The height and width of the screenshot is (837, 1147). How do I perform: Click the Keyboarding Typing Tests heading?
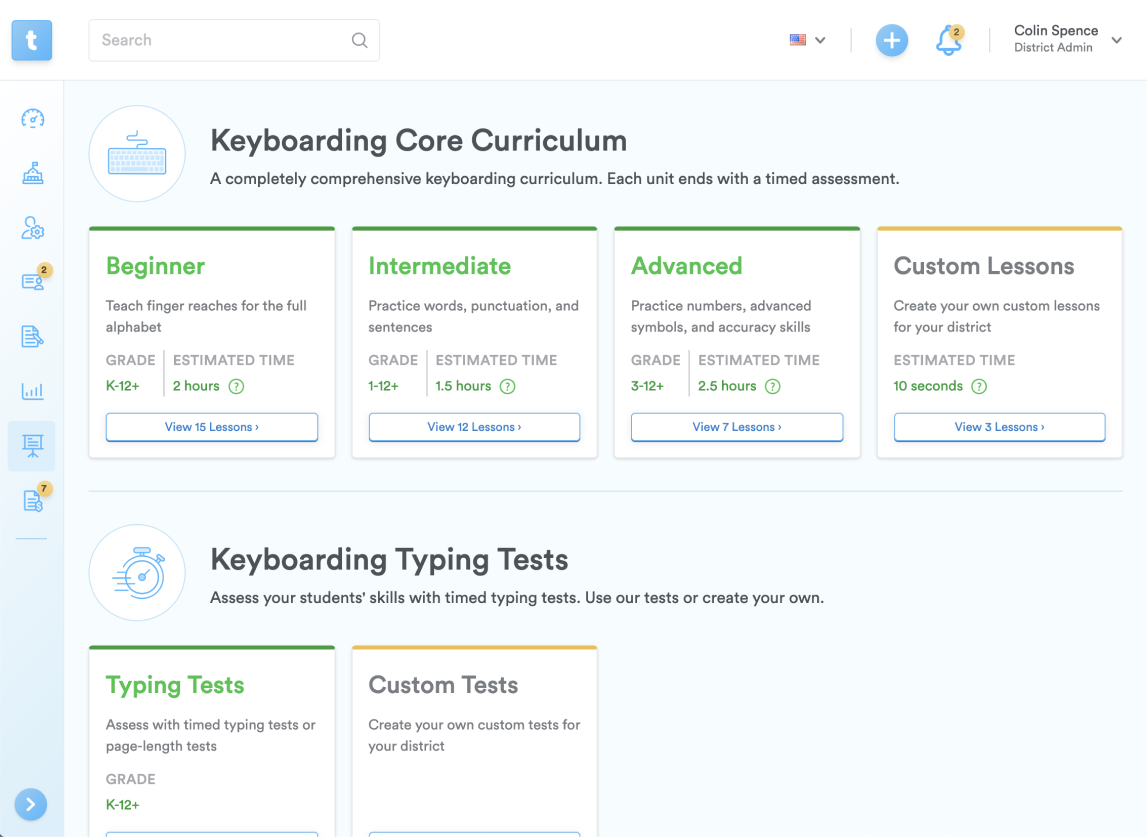pos(389,560)
